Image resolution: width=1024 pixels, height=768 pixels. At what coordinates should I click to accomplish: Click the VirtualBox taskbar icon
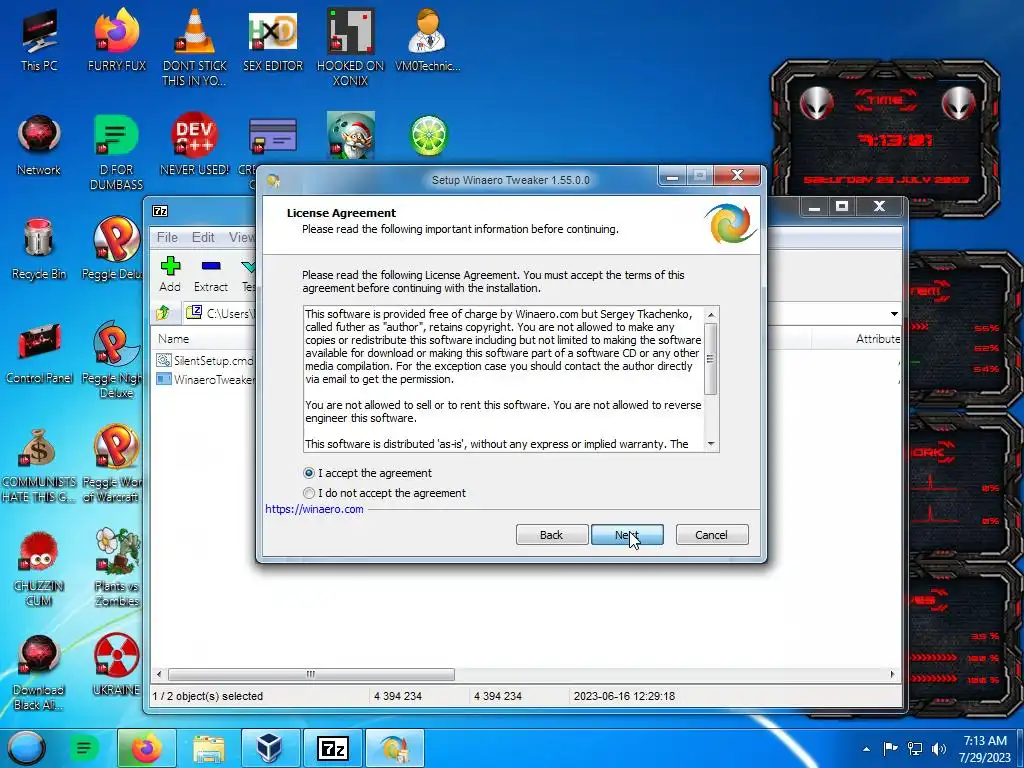click(270, 748)
